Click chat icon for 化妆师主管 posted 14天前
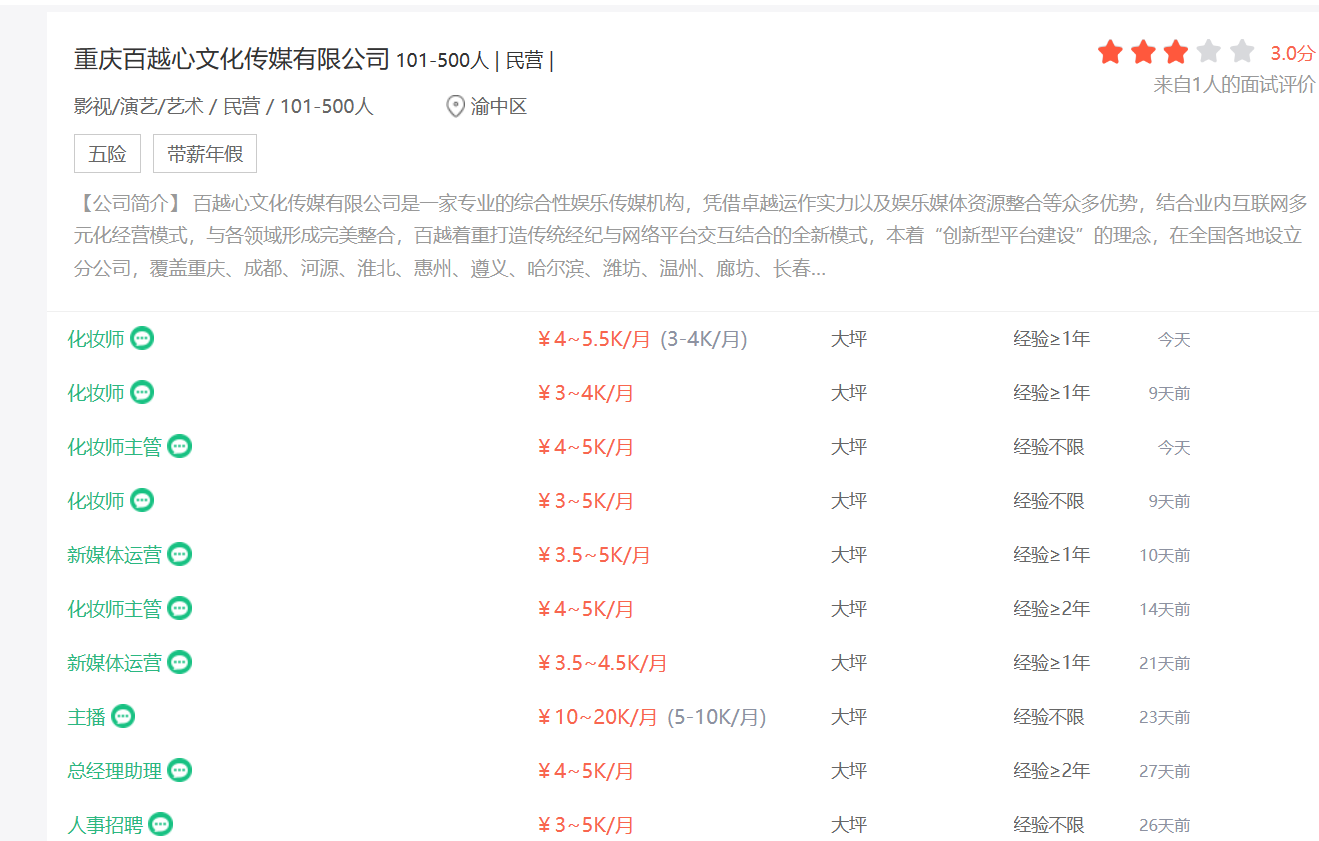Viewport: 1319px width, 841px height. 179,609
